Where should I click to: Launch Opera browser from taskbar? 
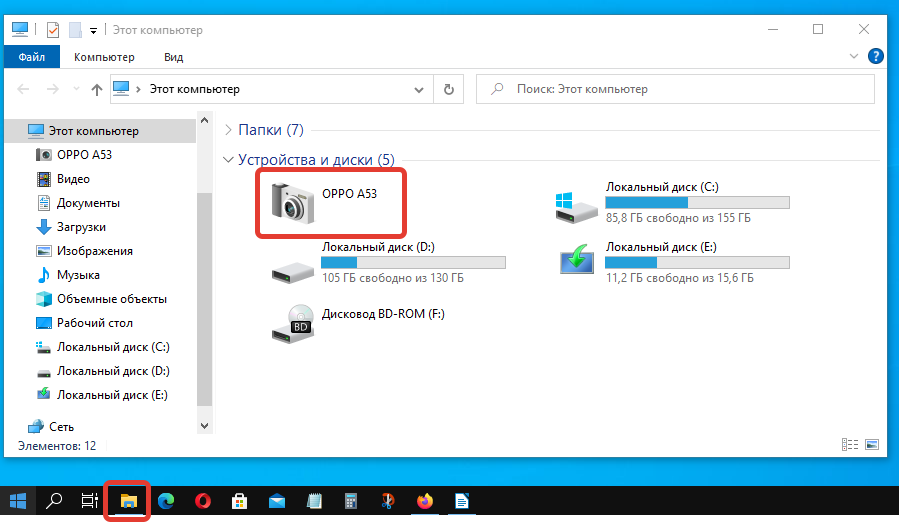pyautogui.click(x=202, y=502)
